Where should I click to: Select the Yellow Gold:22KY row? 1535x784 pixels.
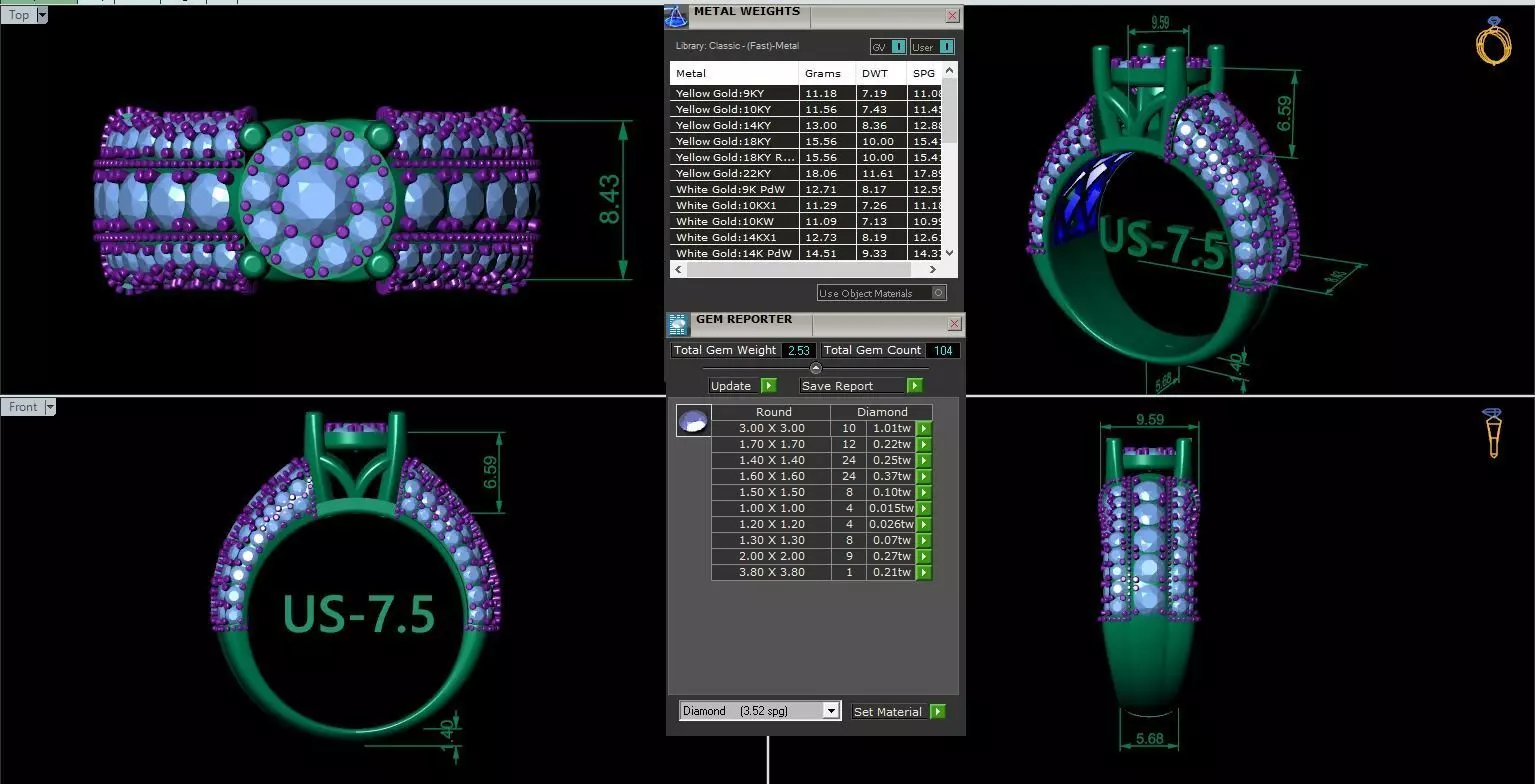pos(807,173)
